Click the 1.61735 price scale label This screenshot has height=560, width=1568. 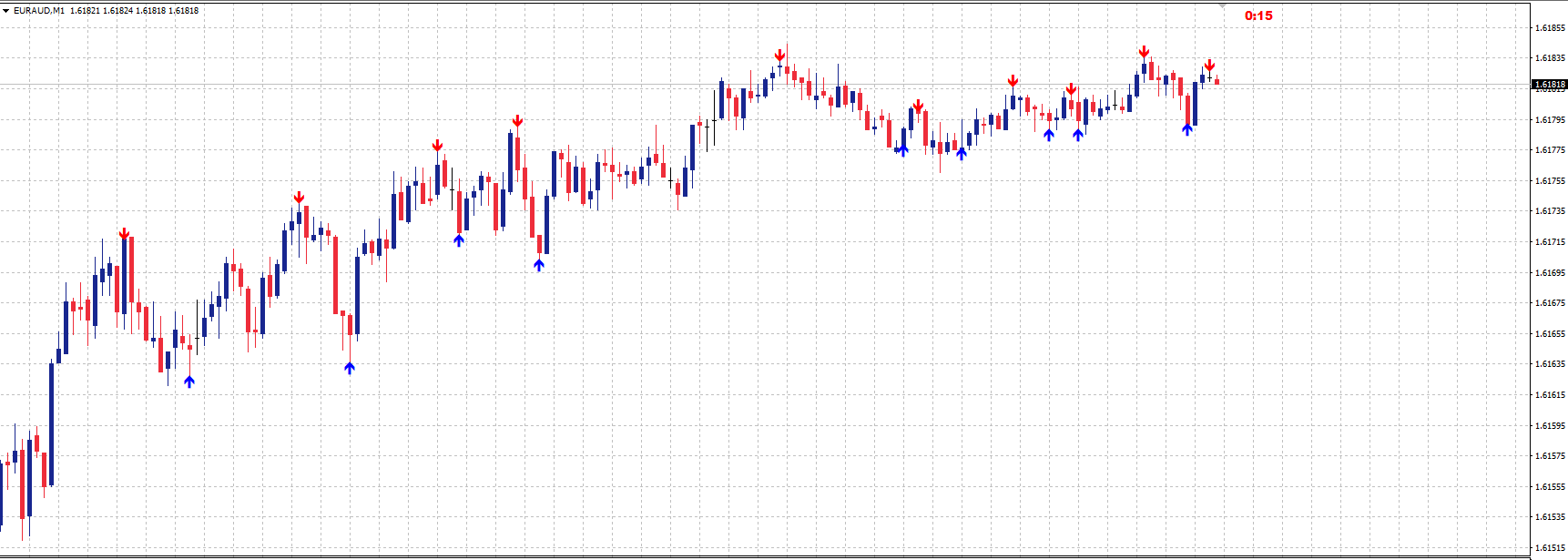tap(1550, 211)
